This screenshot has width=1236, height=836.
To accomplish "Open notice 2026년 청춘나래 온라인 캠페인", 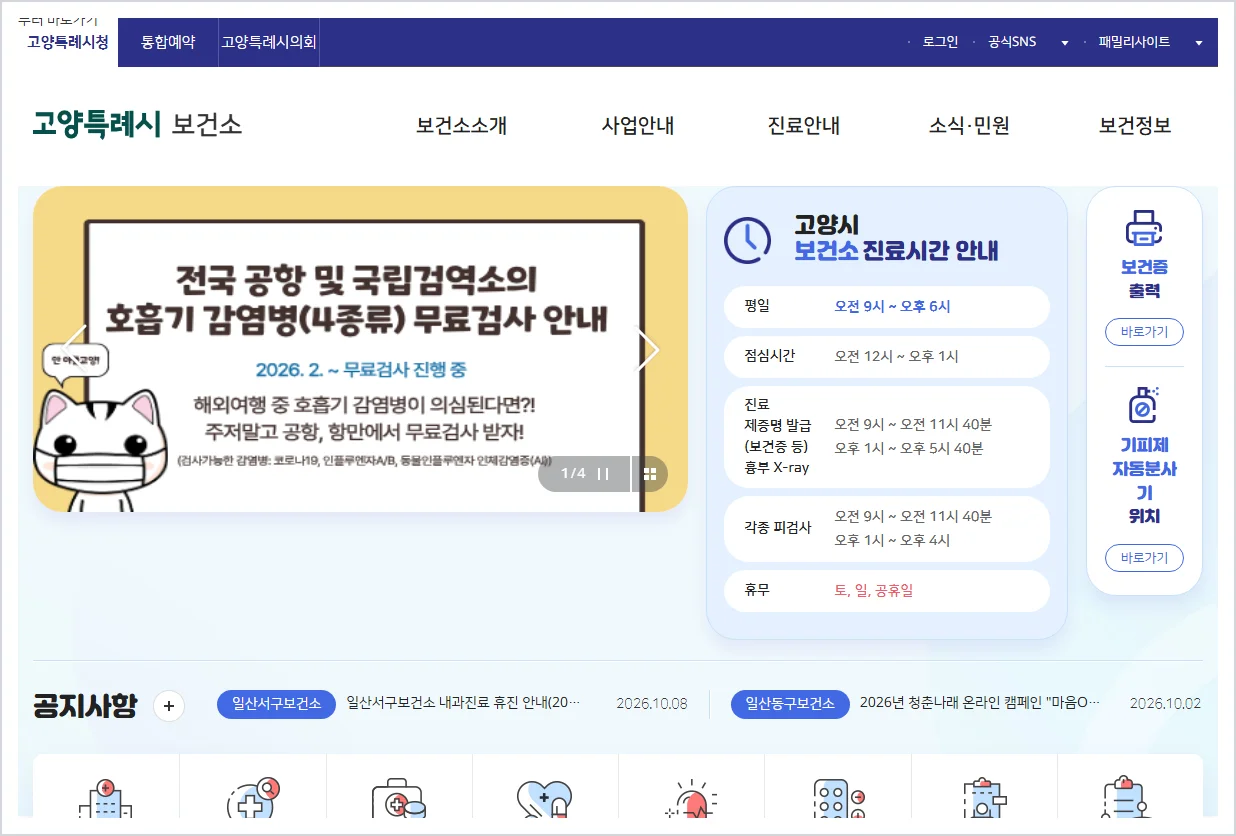I will point(980,704).
